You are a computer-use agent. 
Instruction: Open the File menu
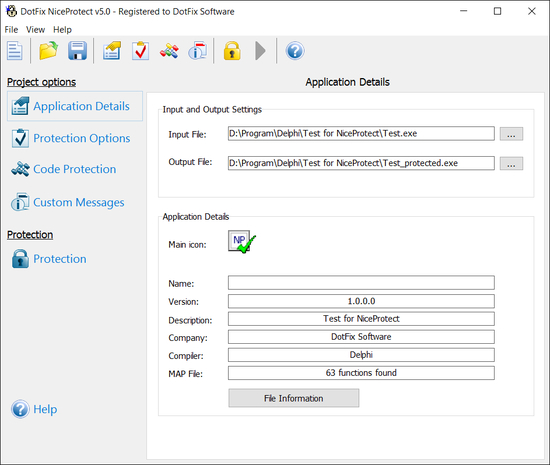[11, 30]
